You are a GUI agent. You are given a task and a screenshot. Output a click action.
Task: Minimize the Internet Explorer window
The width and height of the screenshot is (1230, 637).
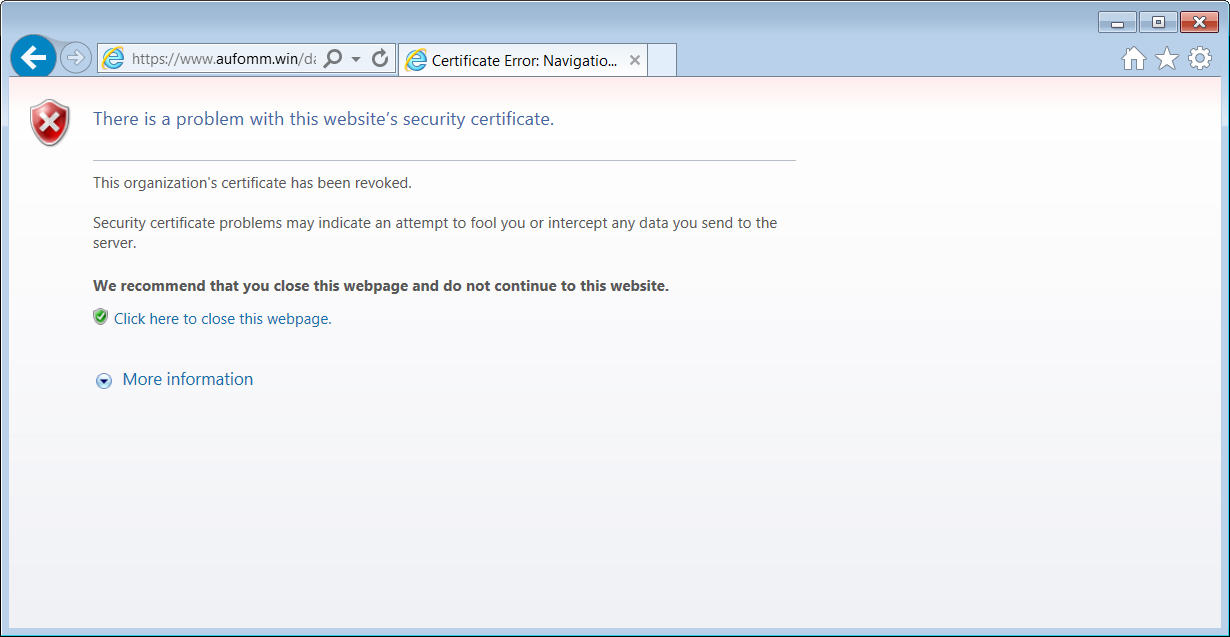click(1117, 23)
